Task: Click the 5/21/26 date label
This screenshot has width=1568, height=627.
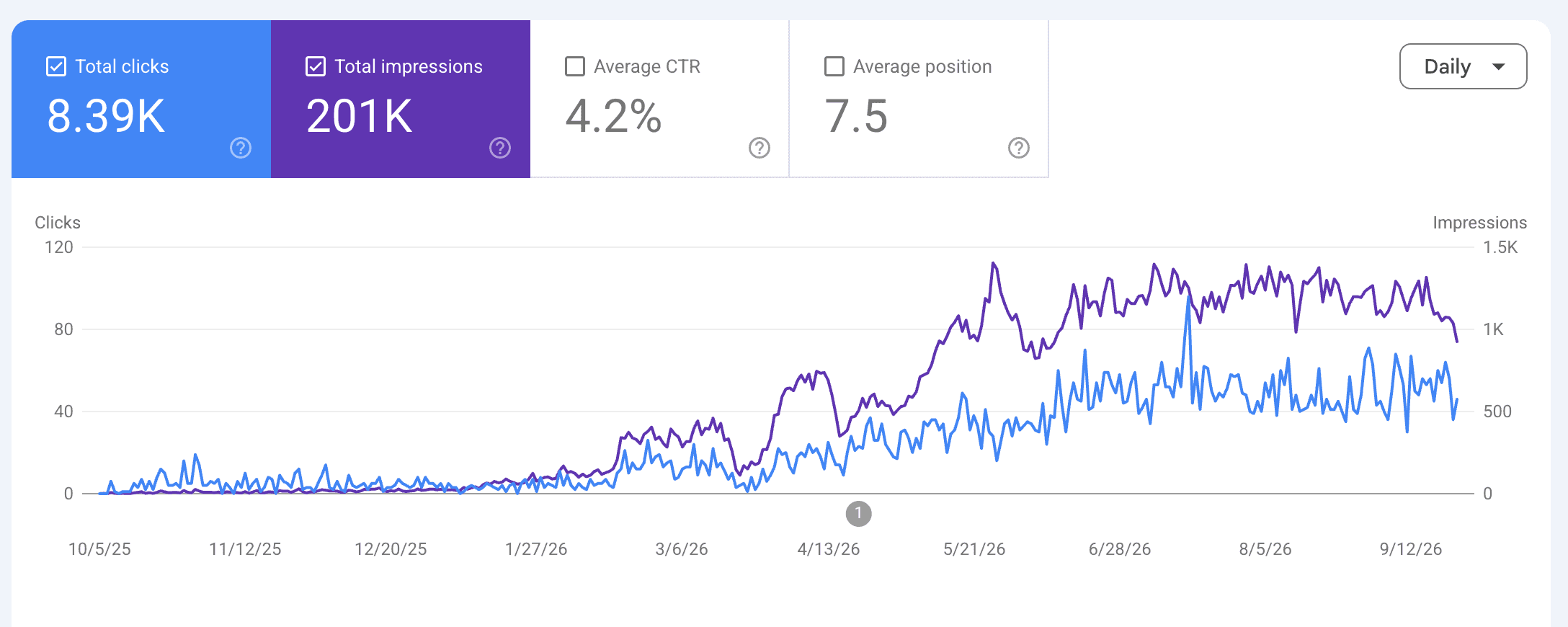Action: (x=974, y=549)
